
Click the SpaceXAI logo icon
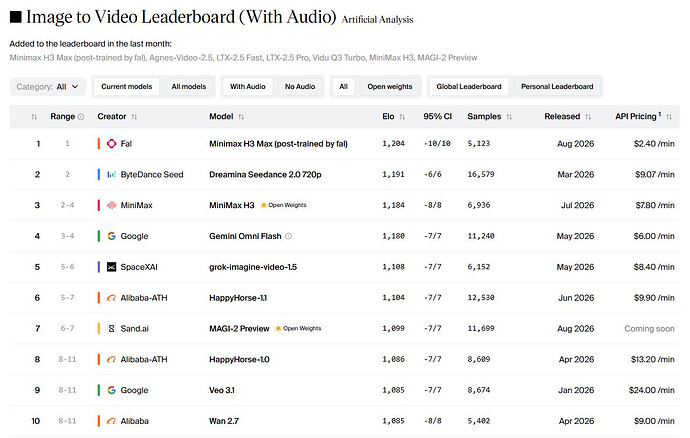coord(112,267)
